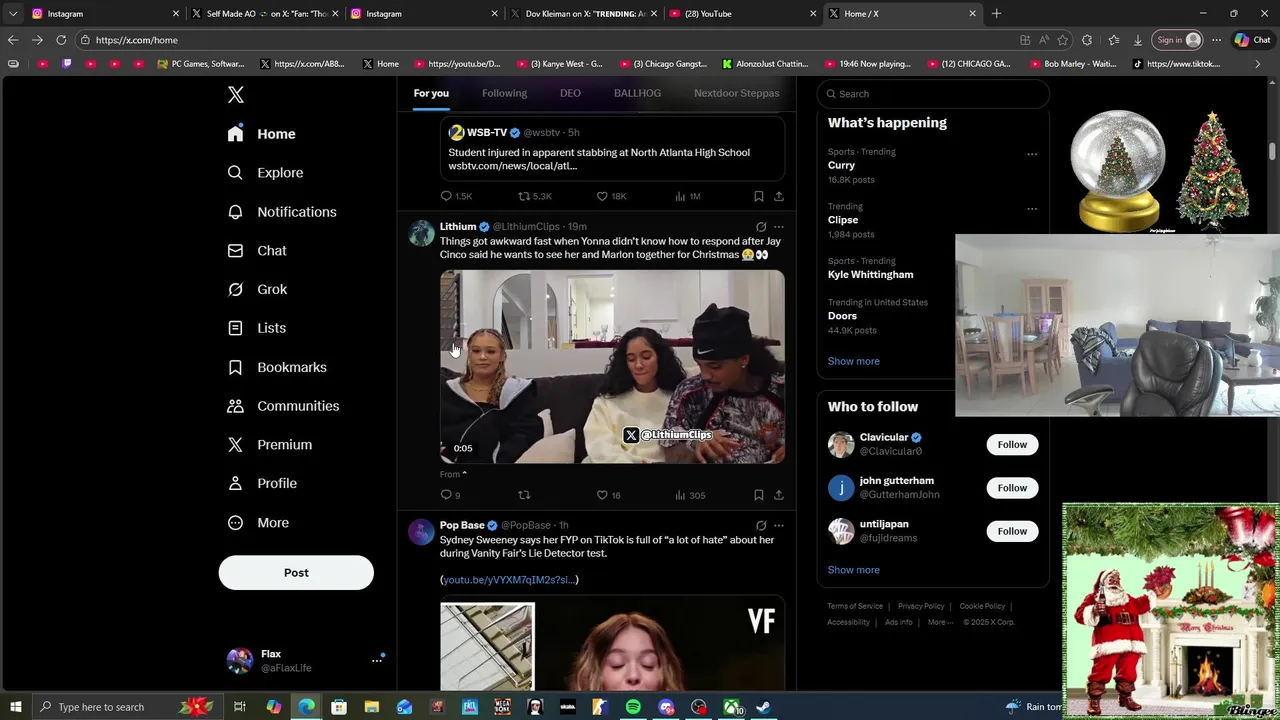Open new browser tab
The width and height of the screenshot is (1280, 720).
(x=996, y=14)
